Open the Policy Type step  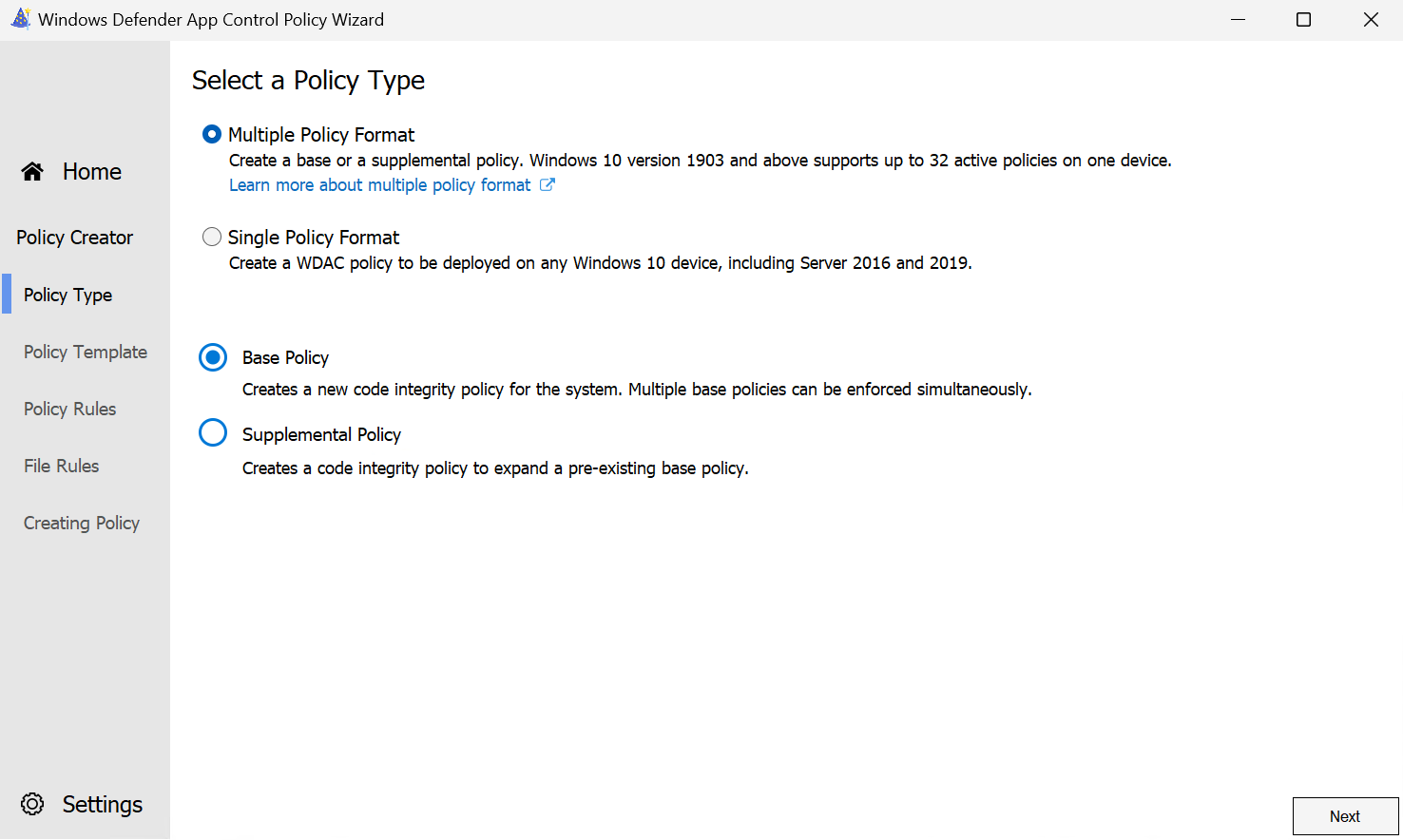click(x=67, y=295)
